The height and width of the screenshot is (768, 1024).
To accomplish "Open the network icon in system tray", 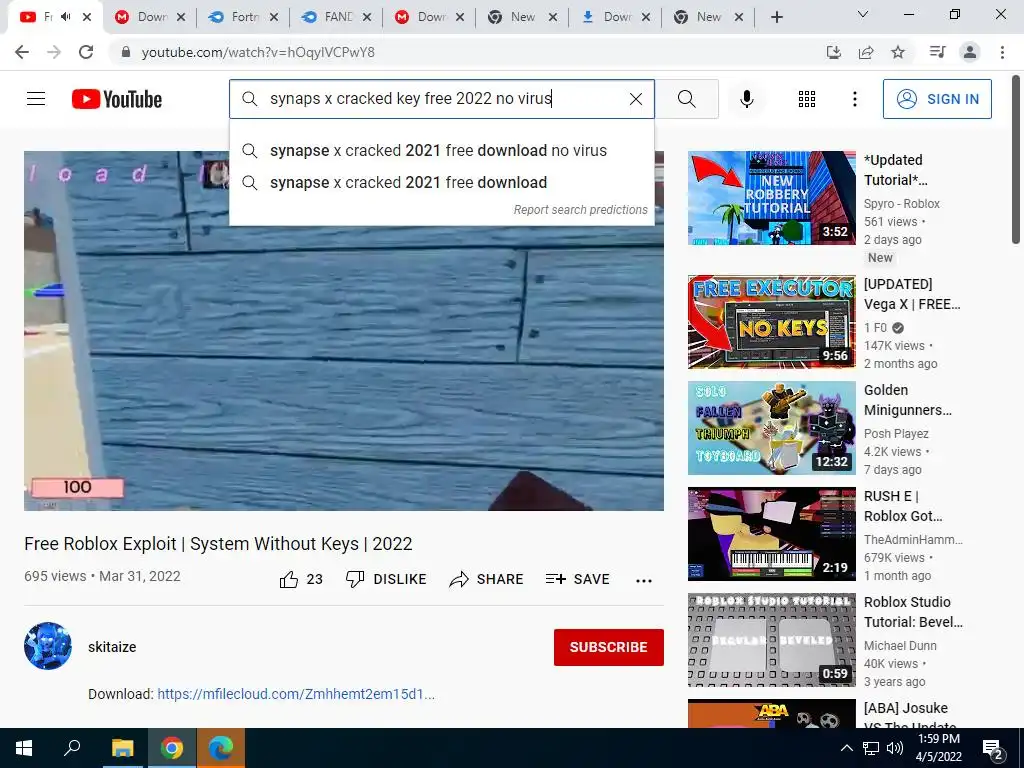I will point(871,748).
